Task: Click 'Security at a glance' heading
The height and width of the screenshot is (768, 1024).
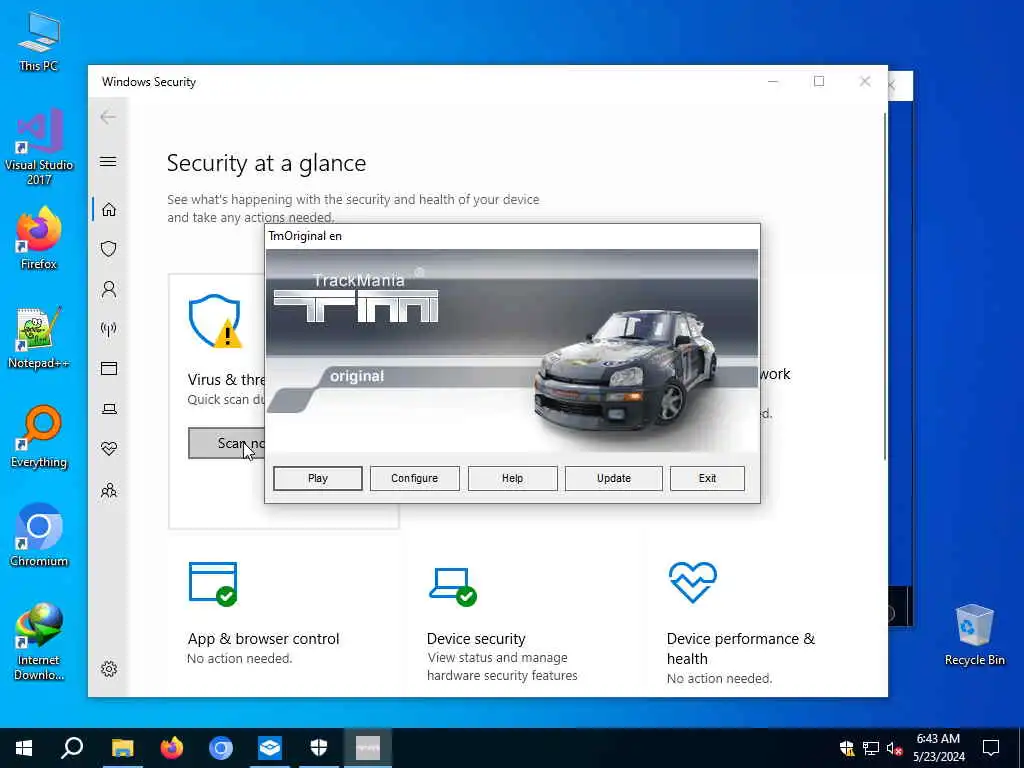Action: (x=266, y=163)
